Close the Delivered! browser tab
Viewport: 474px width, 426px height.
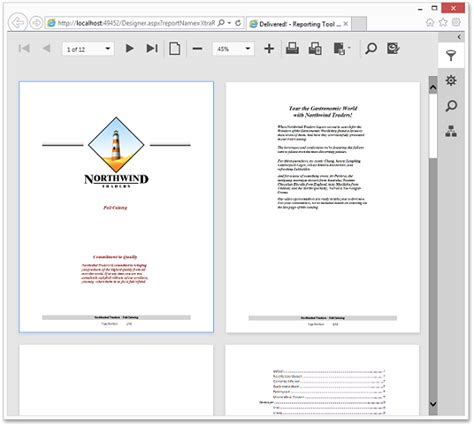tap(346, 24)
